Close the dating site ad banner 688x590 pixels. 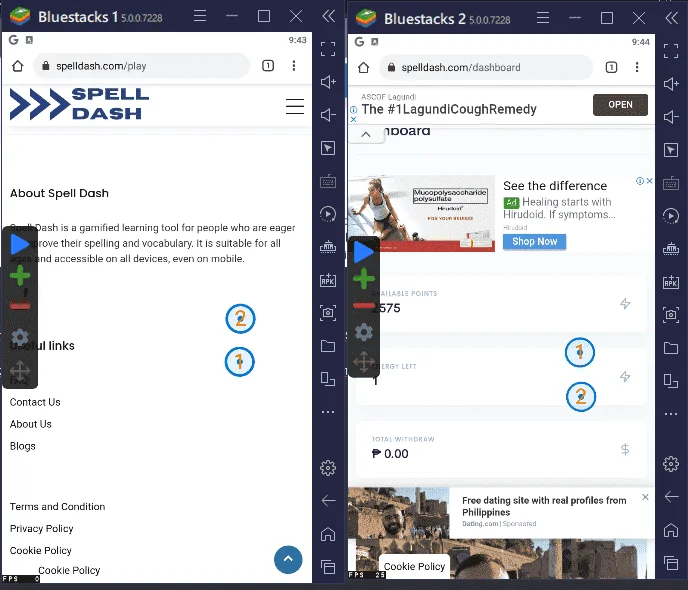(645, 497)
